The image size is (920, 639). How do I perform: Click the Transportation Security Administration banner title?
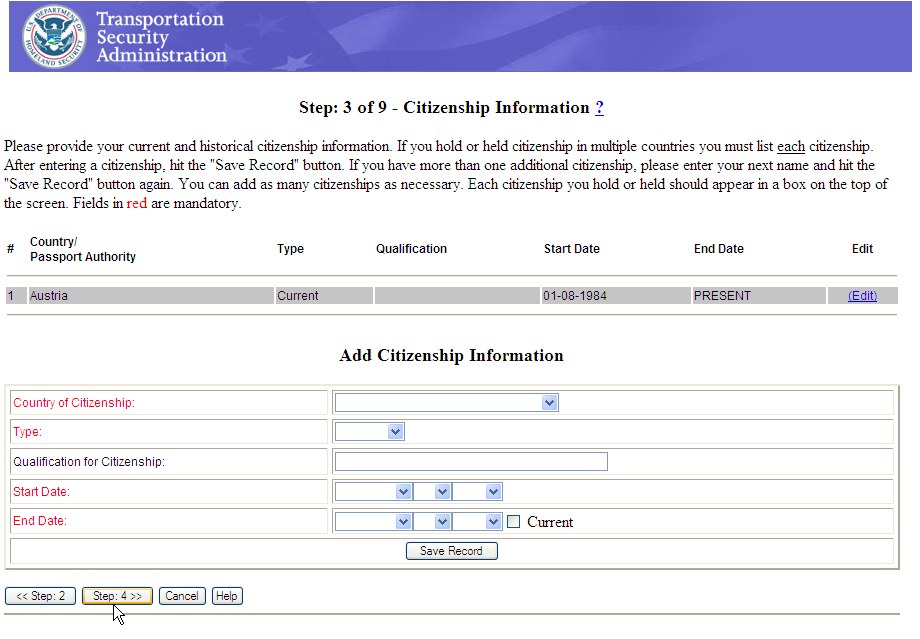pos(161,37)
